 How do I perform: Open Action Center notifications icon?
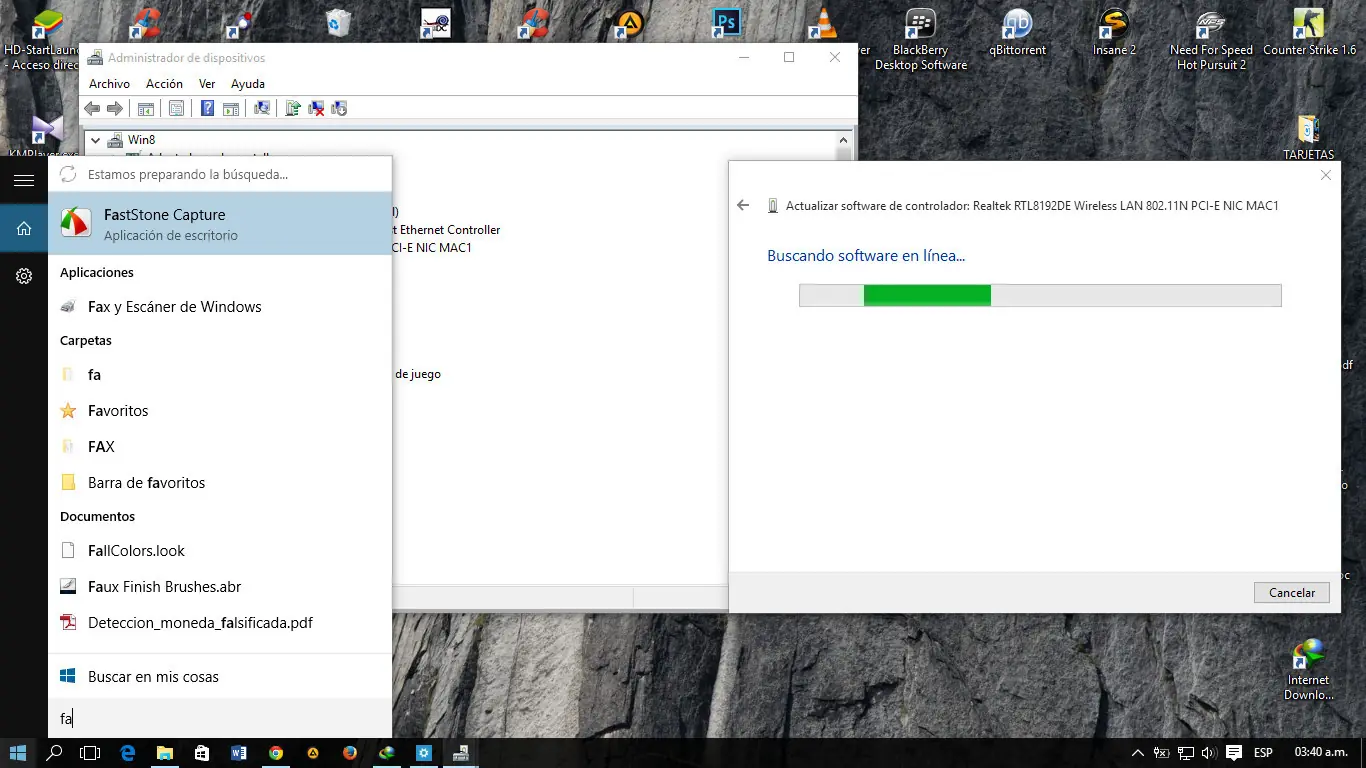[x=1234, y=753]
